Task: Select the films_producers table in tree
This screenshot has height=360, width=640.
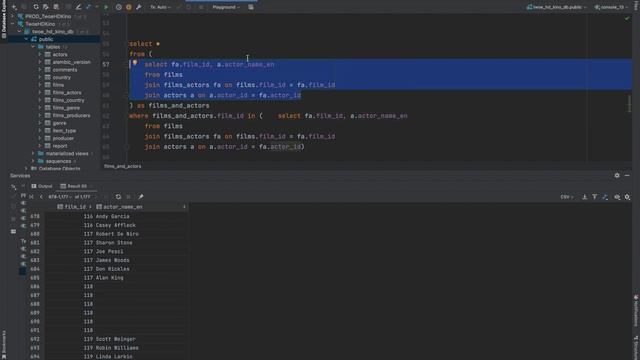Action: click(71, 116)
